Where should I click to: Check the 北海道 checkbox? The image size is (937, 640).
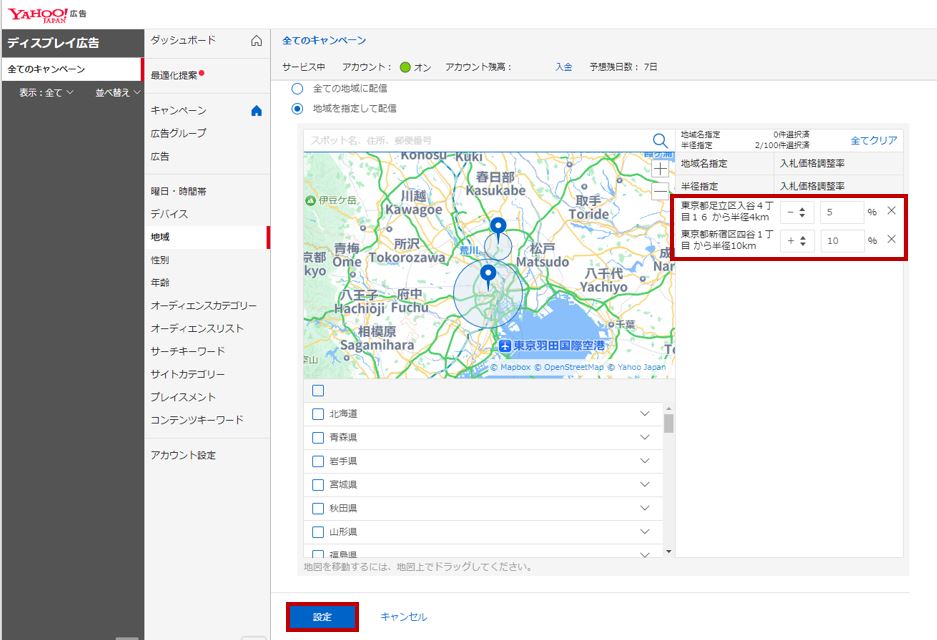pyautogui.click(x=318, y=414)
